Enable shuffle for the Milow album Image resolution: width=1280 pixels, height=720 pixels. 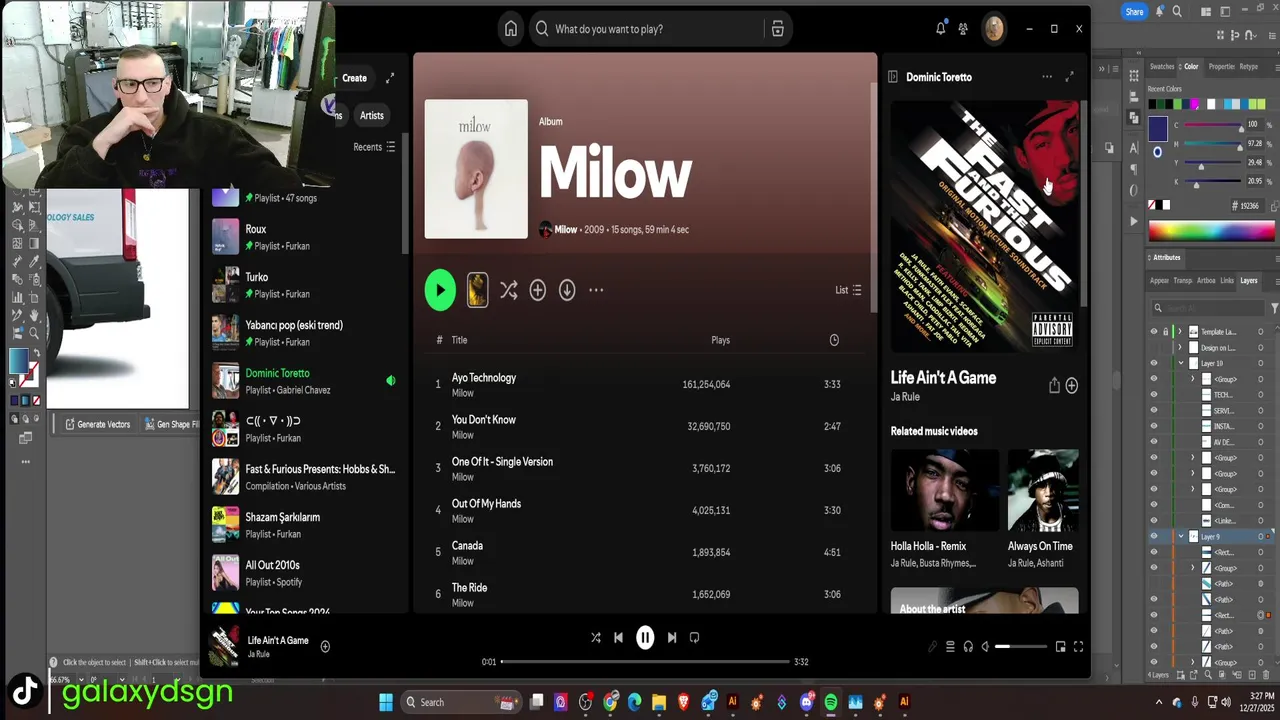509,290
